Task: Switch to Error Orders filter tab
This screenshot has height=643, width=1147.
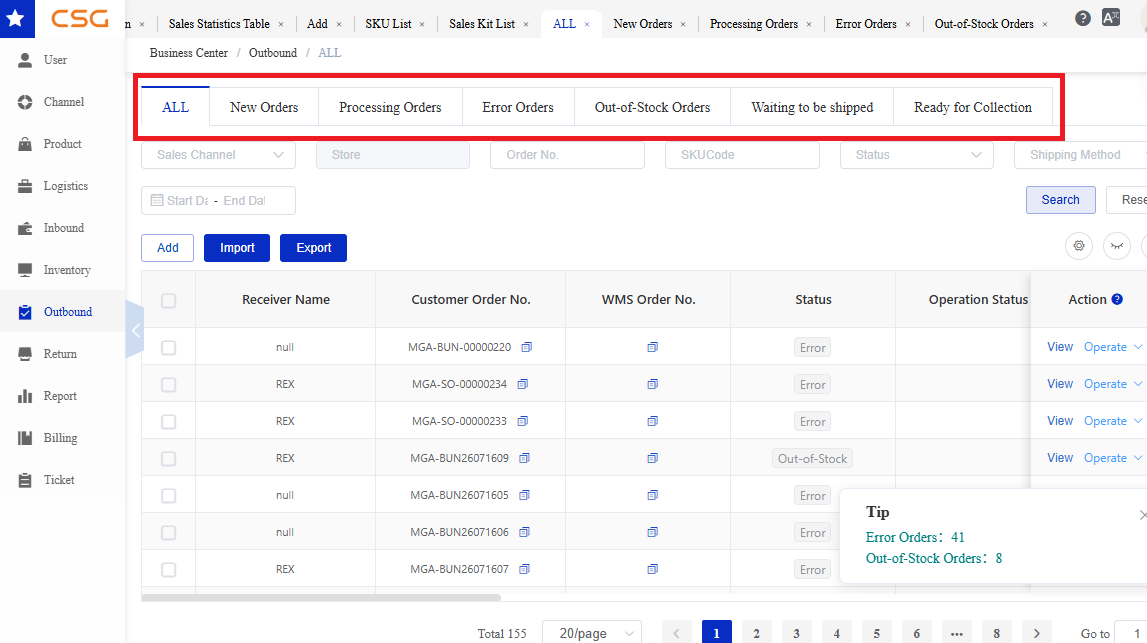Action: coord(518,108)
